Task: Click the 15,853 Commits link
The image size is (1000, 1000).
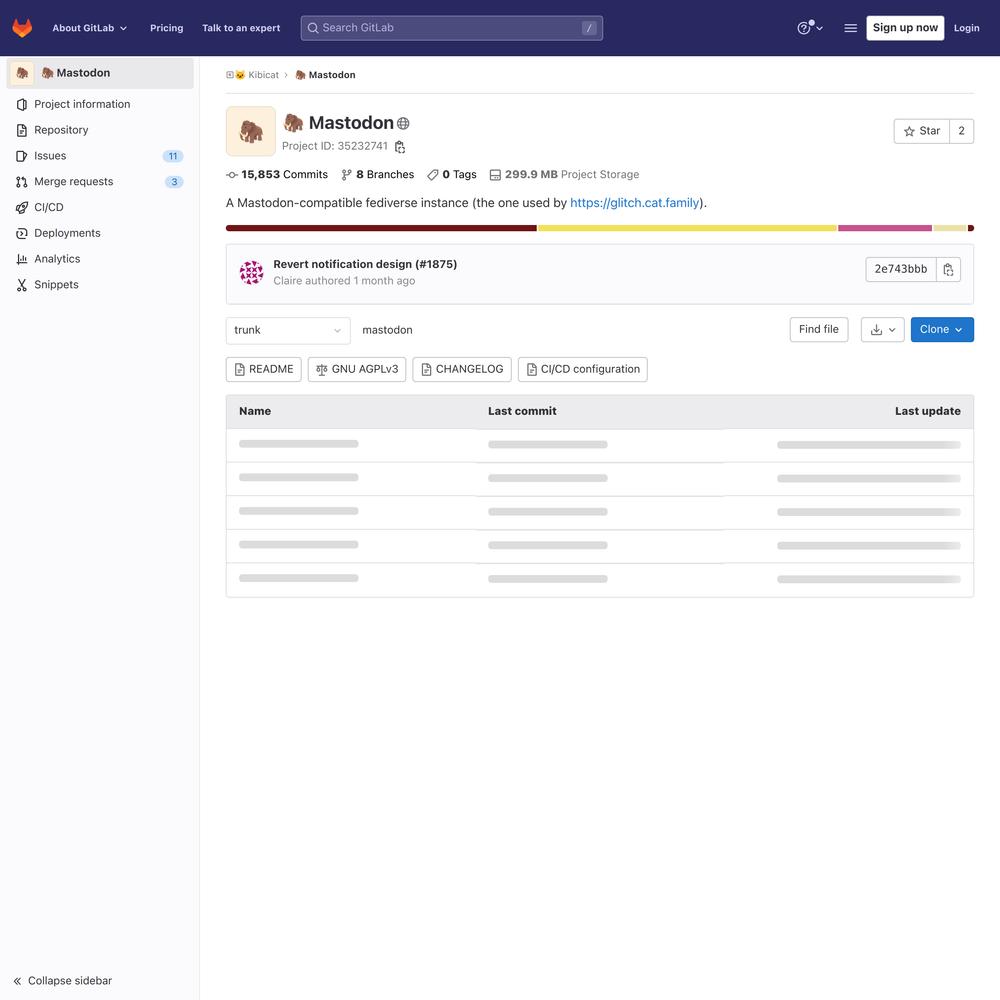Action: [x=277, y=175]
